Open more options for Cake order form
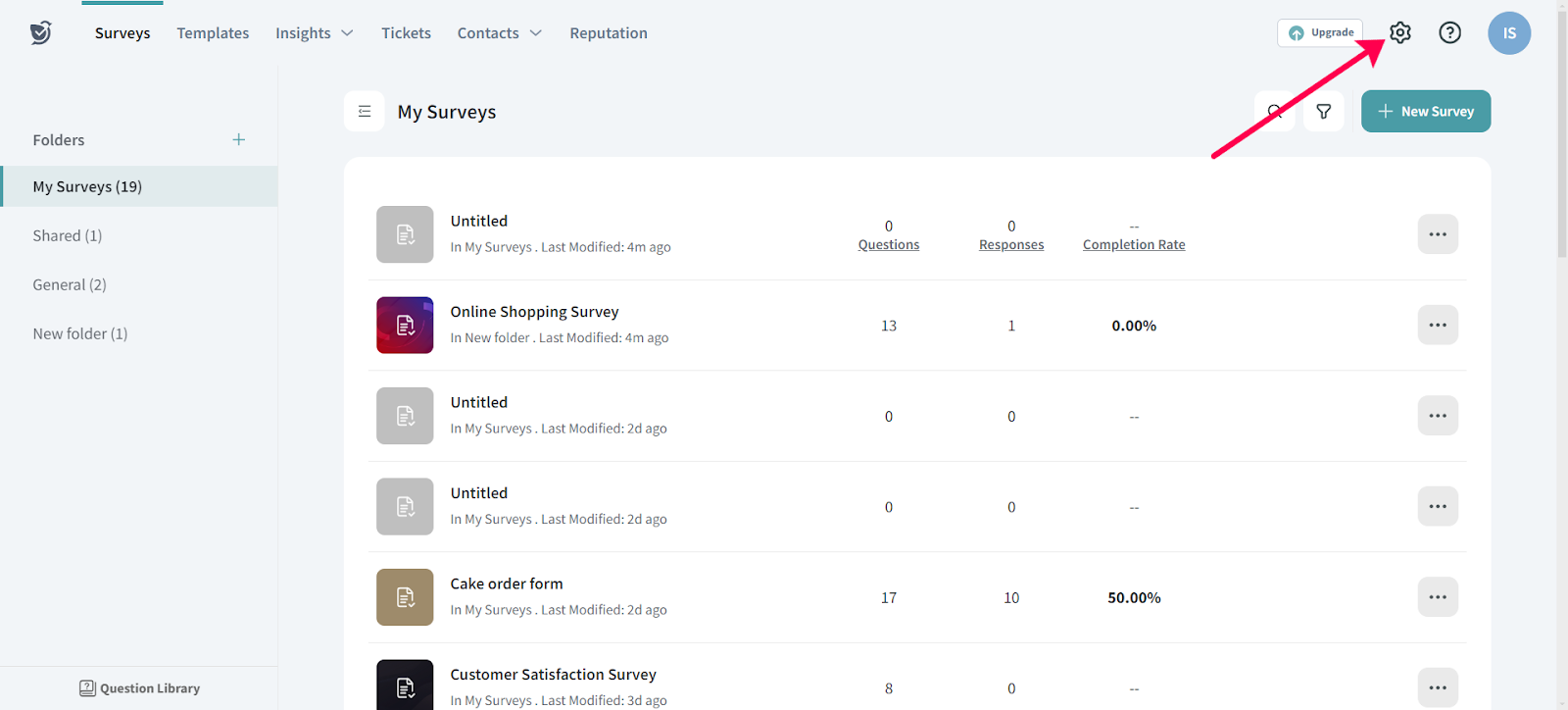This screenshot has height=710, width=1568. 1437,597
